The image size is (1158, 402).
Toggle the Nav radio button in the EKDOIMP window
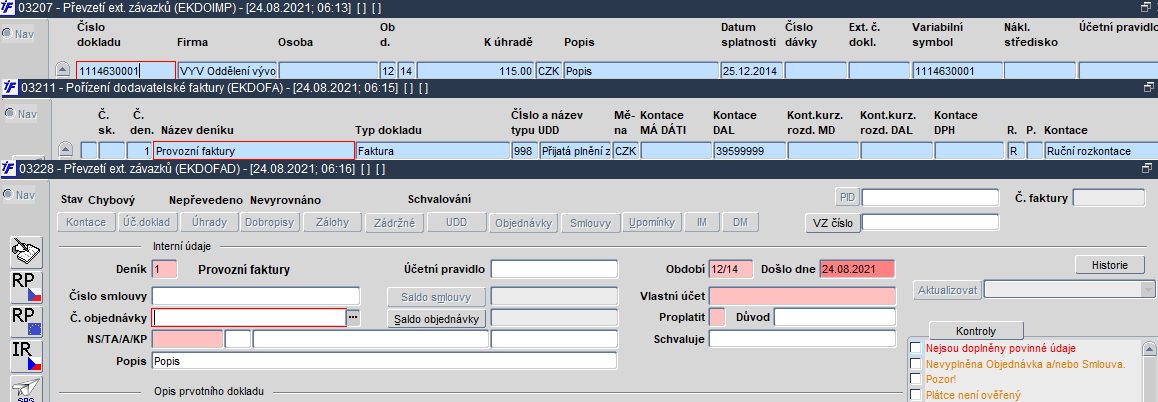tap(7, 33)
